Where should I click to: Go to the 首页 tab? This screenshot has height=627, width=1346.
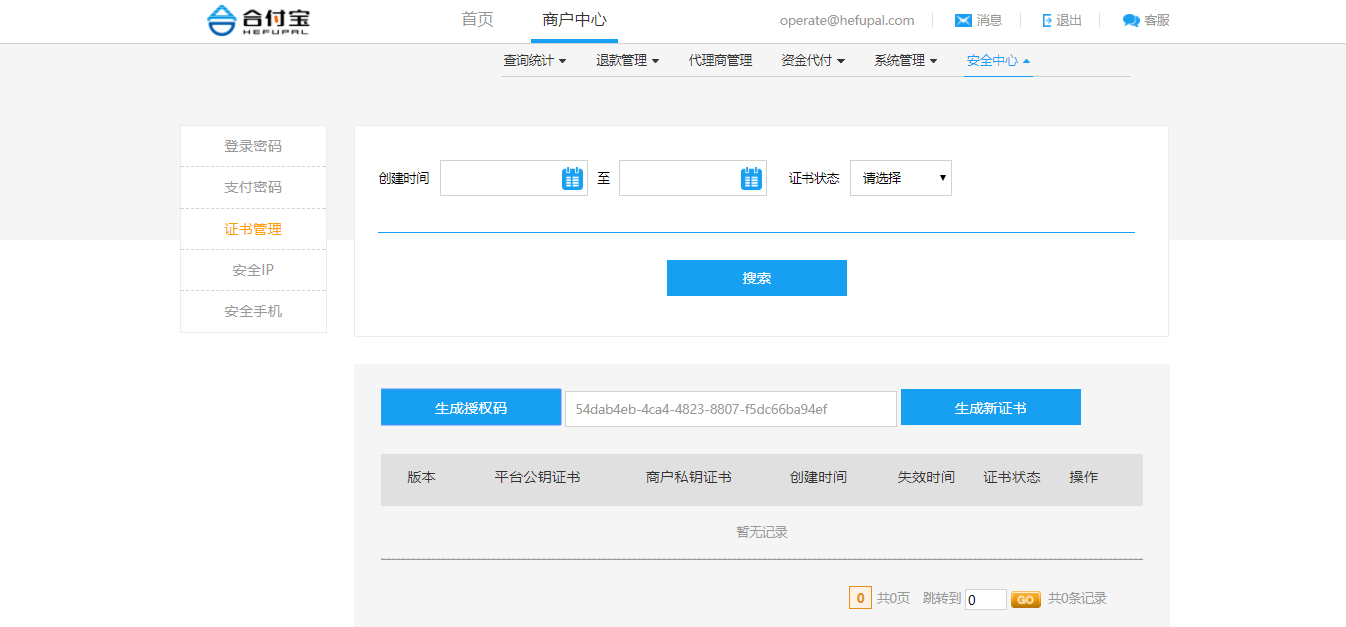477,20
